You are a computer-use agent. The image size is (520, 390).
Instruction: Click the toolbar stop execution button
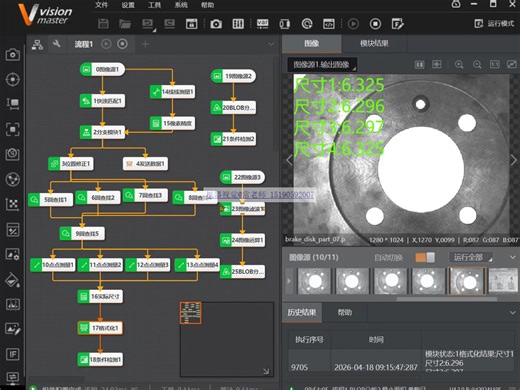(x=375, y=24)
